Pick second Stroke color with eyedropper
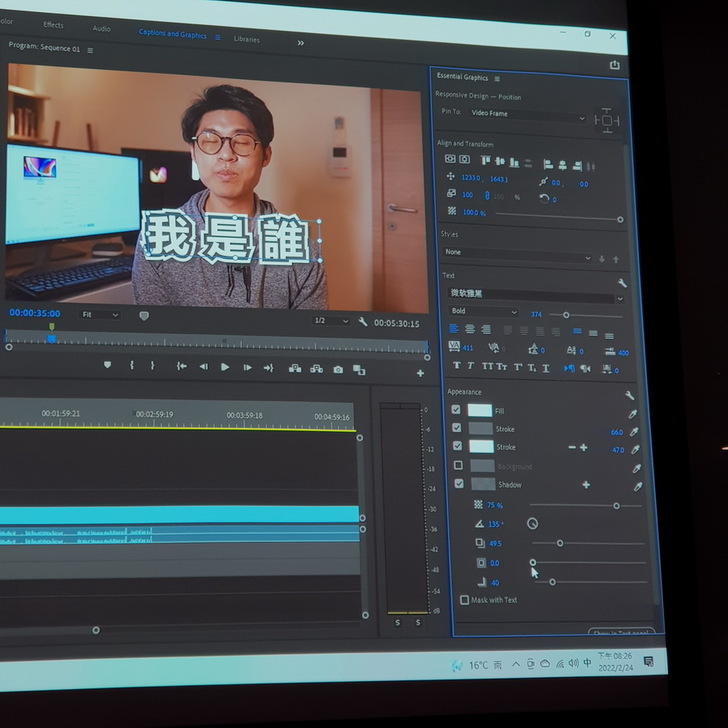The height and width of the screenshot is (728, 728). pyautogui.click(x=635, y=449)
